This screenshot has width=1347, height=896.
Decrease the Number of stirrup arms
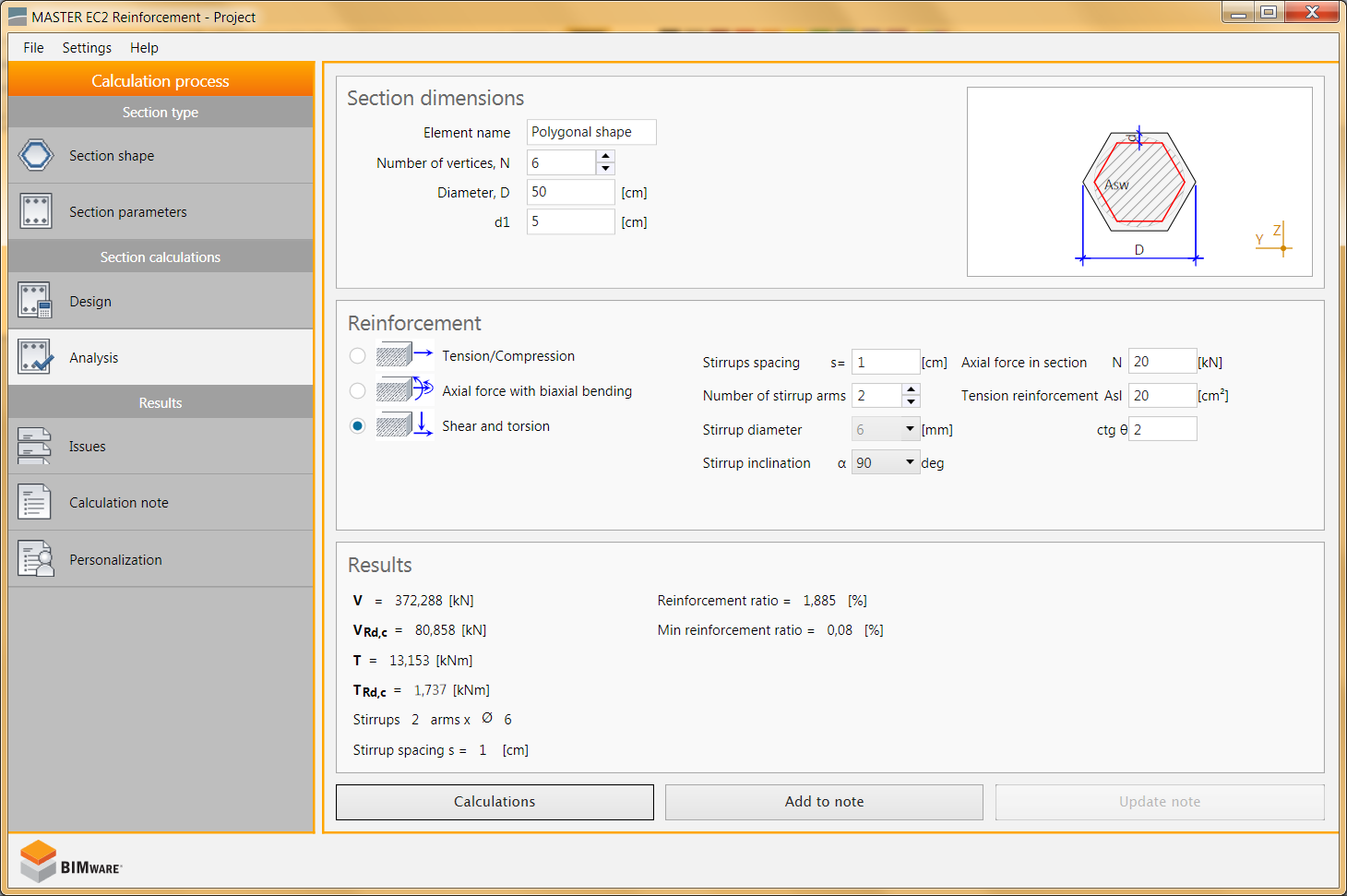912,401
